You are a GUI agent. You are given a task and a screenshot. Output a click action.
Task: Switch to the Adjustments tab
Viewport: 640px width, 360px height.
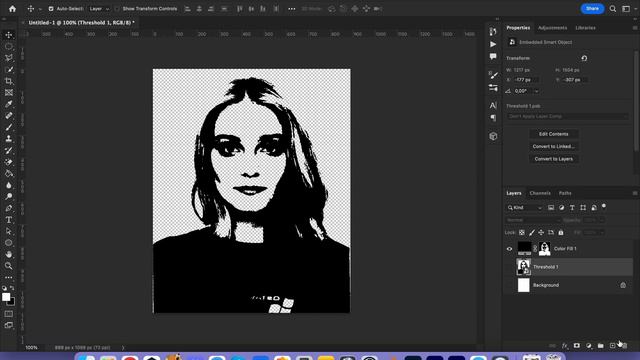[x=552, y=28]
